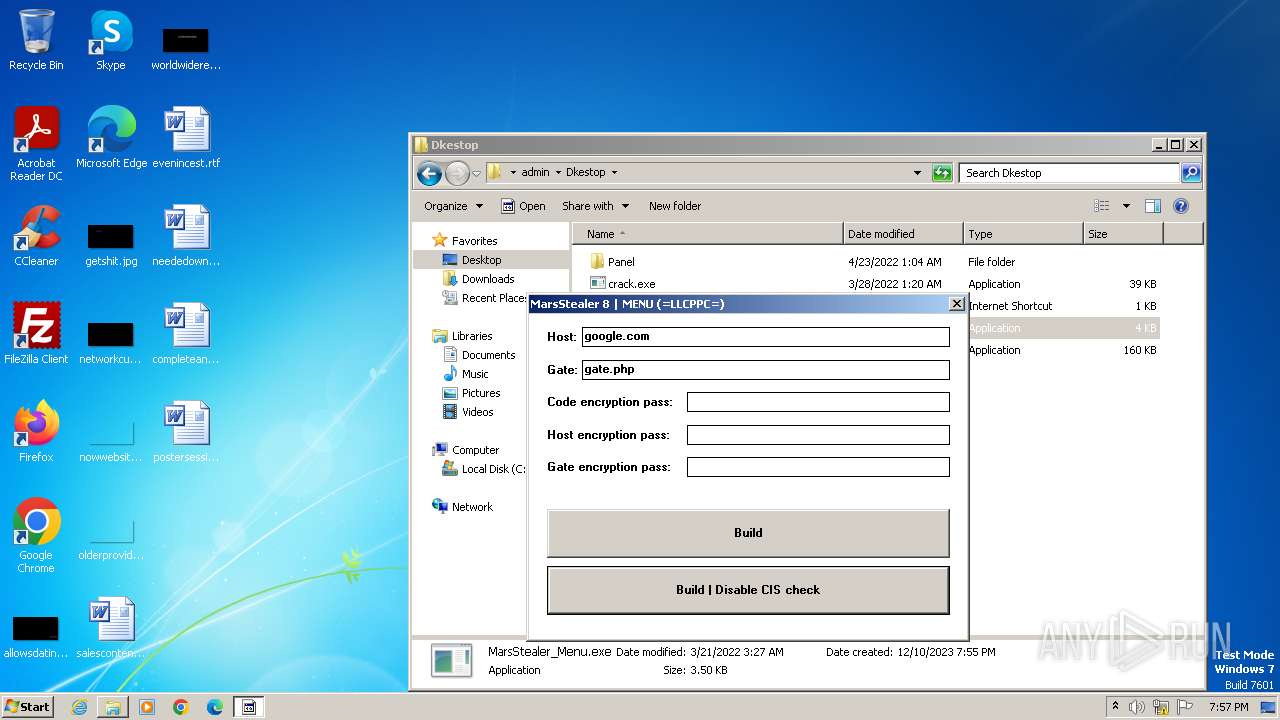1280x720 pixels.
Task: Sort by the Date modified column header
Action: [x=903, y=234]
